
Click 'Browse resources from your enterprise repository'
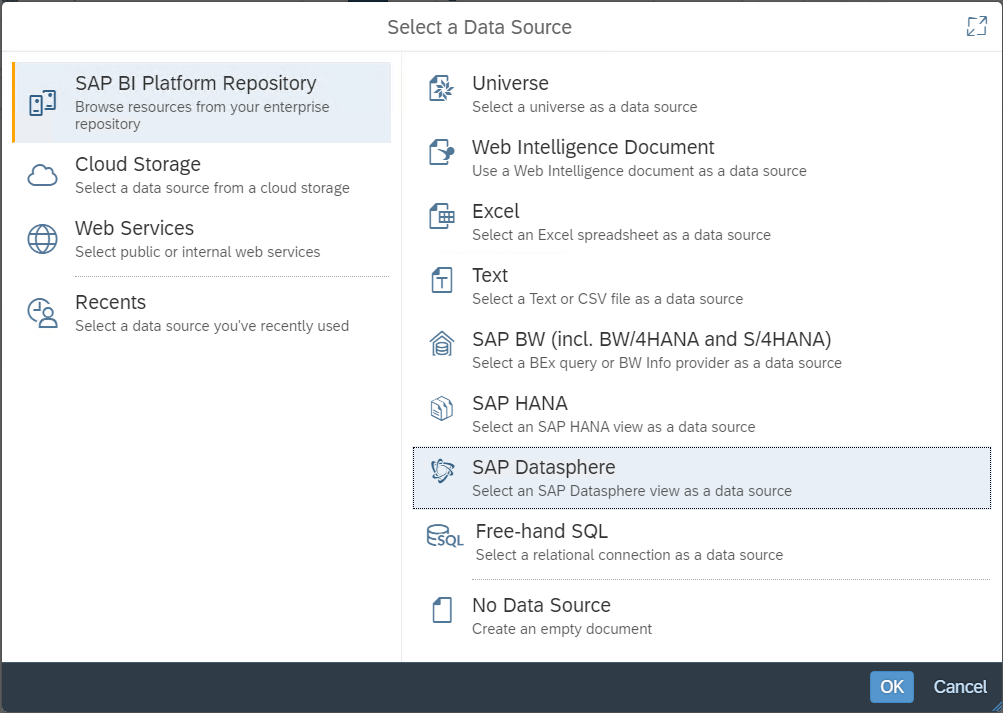pyautogui.click(x=202, y=115)
